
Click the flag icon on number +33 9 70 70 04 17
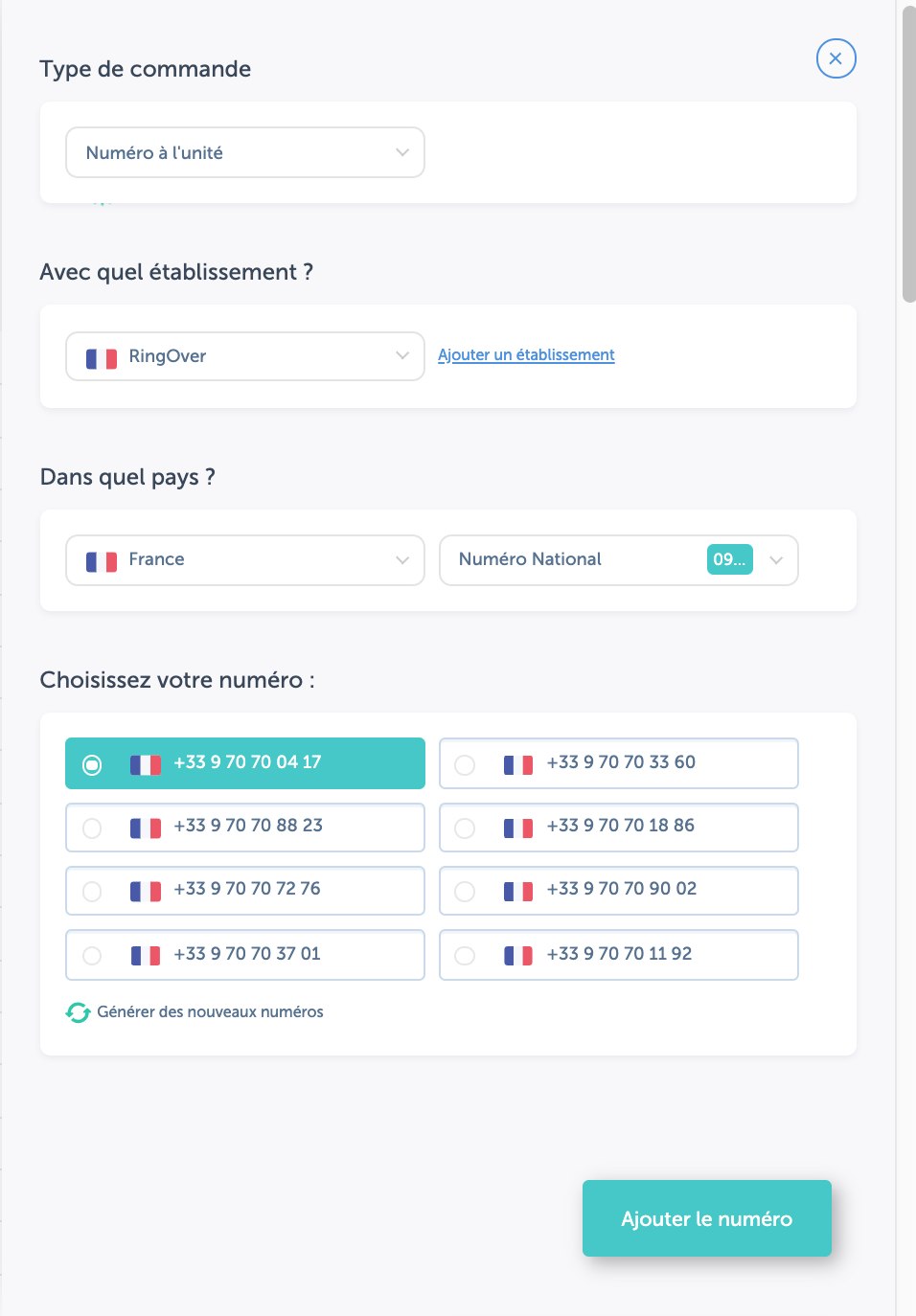tap(145, 762)
